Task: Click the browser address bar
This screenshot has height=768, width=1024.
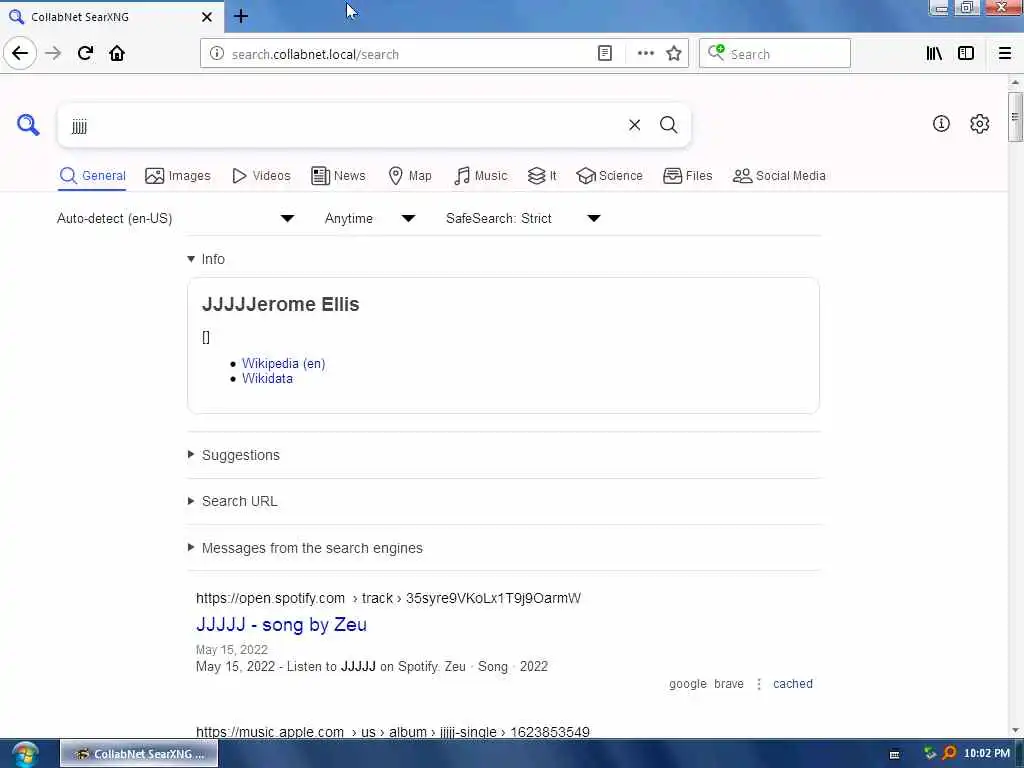Action: (x=411, y=54)
